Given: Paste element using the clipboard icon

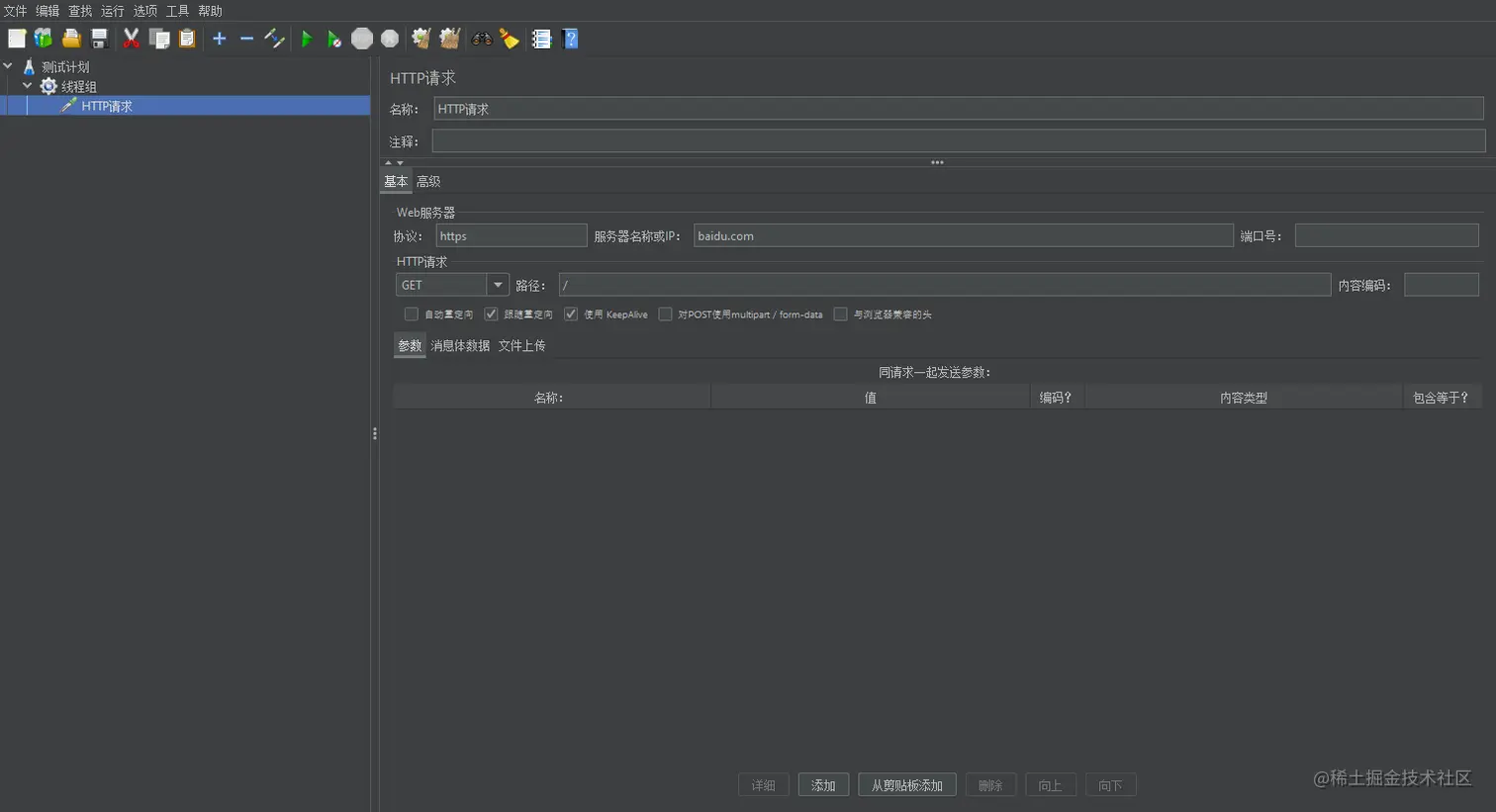Looking at the screenshot, I should (x=187, y=39).
